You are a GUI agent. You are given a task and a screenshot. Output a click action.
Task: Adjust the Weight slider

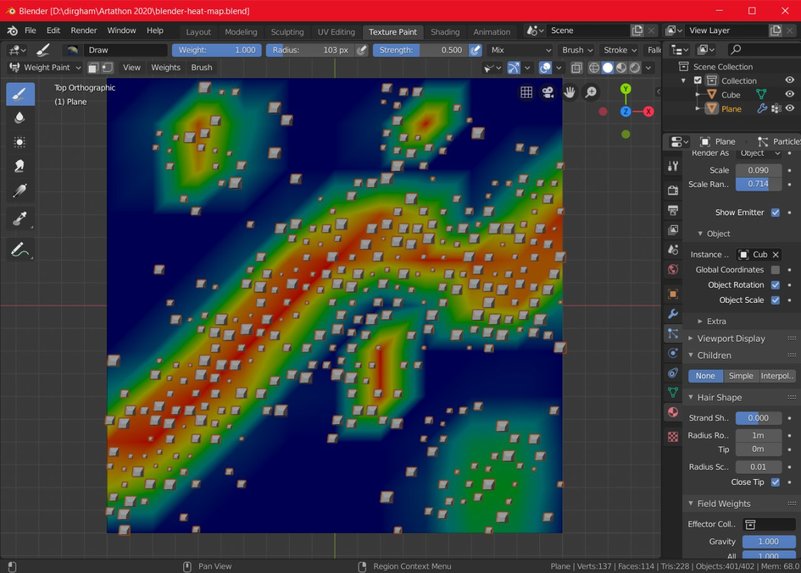click(217, 50)
